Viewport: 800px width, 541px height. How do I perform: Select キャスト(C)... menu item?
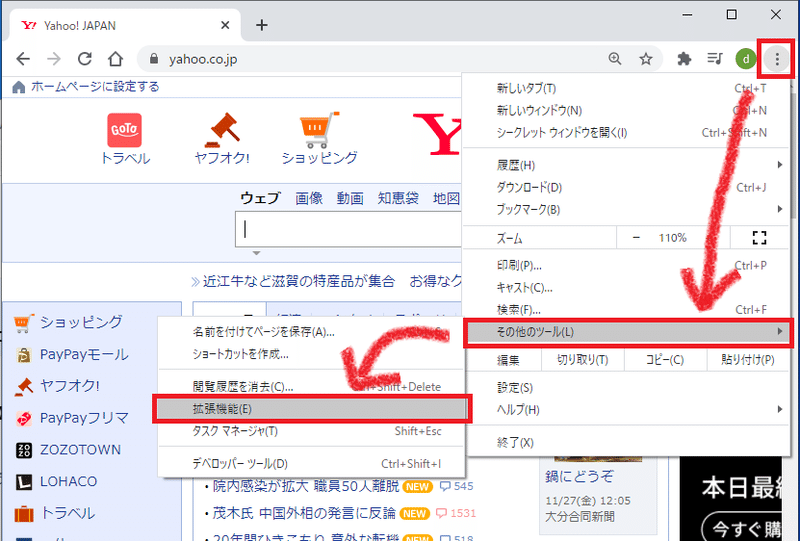pyautogui.click(x=628, y=287)
